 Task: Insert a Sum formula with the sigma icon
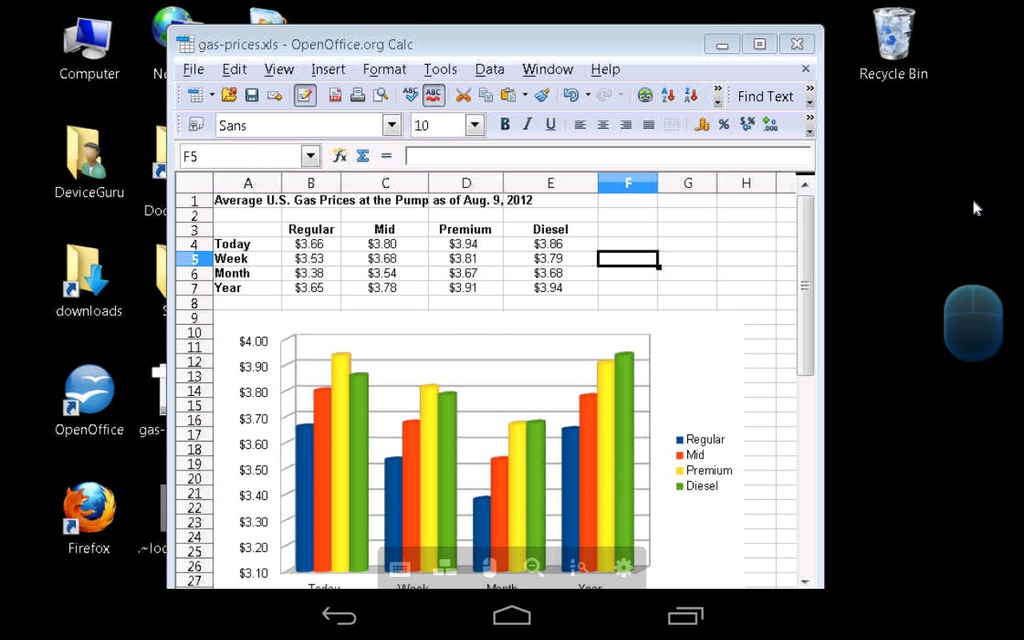tap(363, 155)
